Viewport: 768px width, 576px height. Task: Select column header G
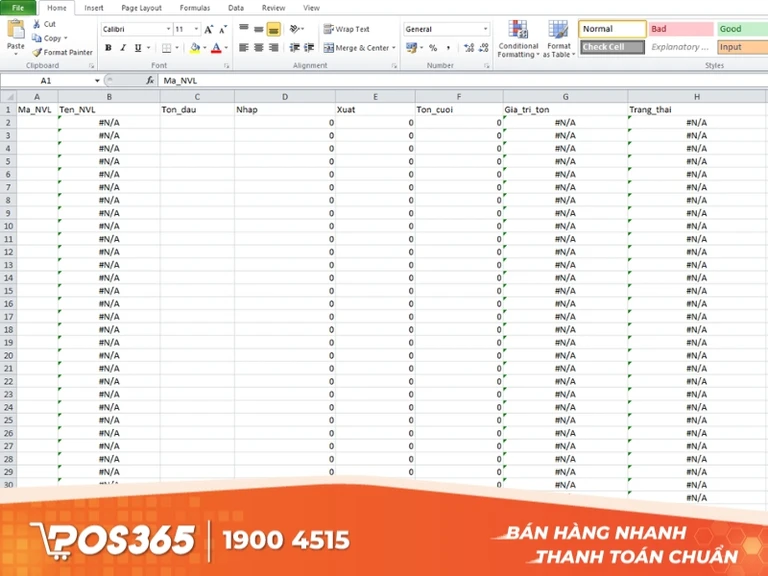[565, 96]
